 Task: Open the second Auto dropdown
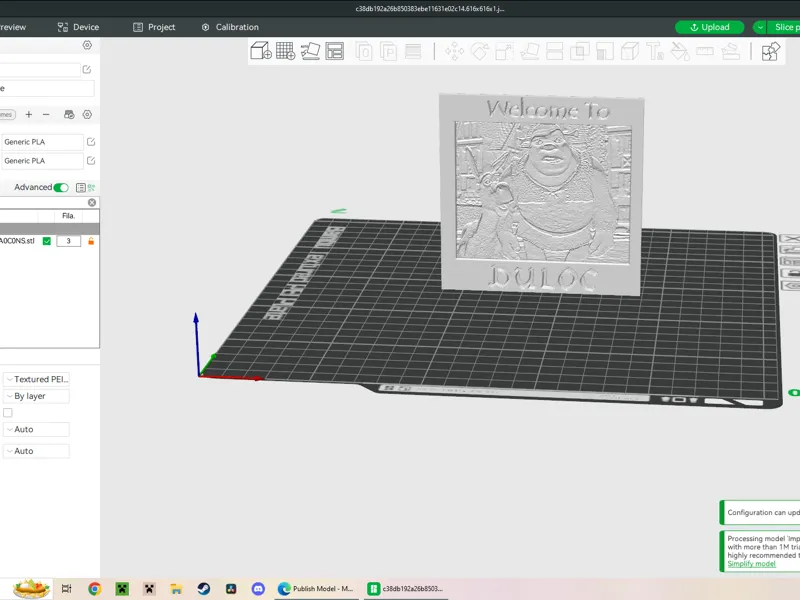point(36,451)
